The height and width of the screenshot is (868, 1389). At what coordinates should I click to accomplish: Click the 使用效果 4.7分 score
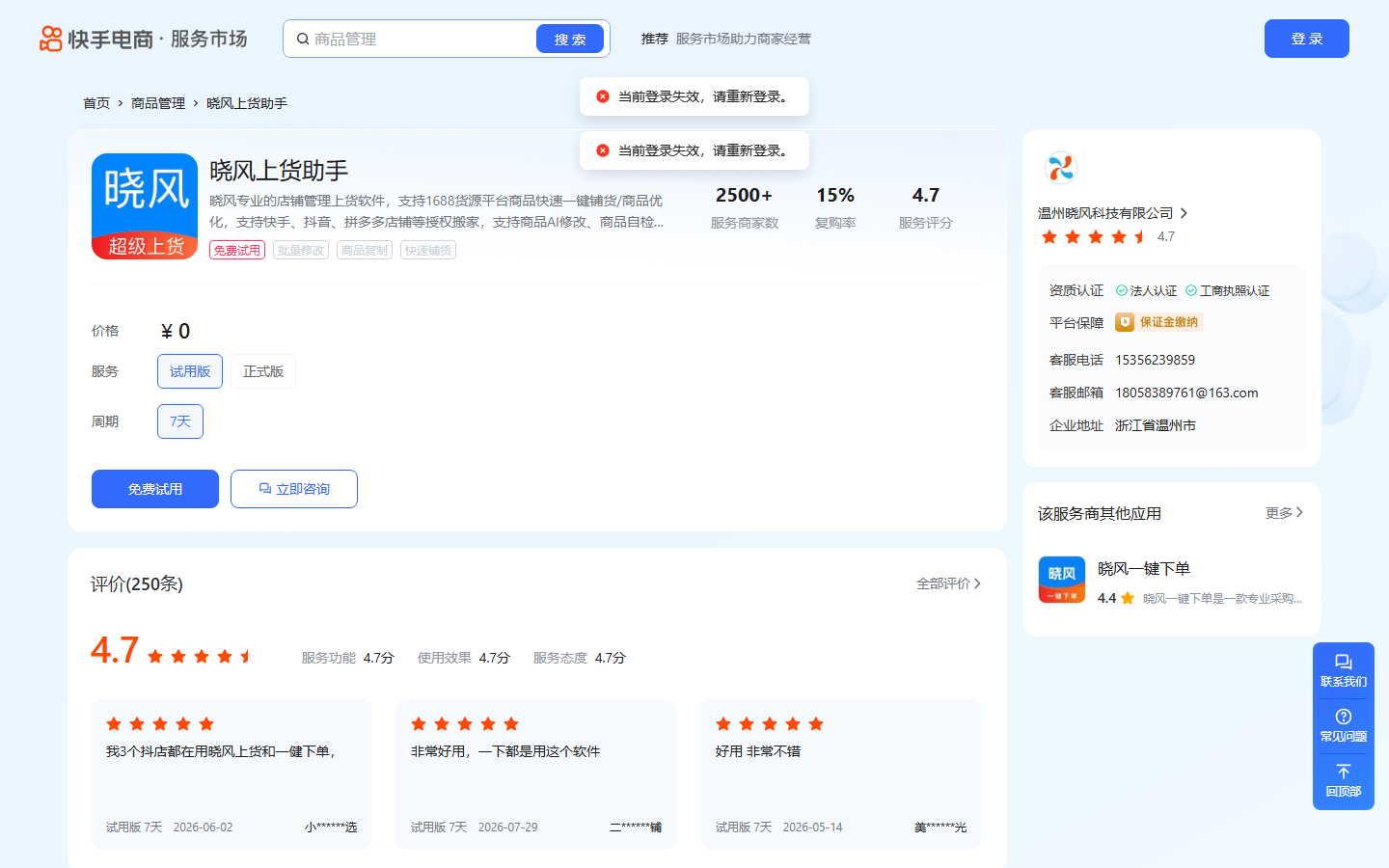[x=464, y=658]
